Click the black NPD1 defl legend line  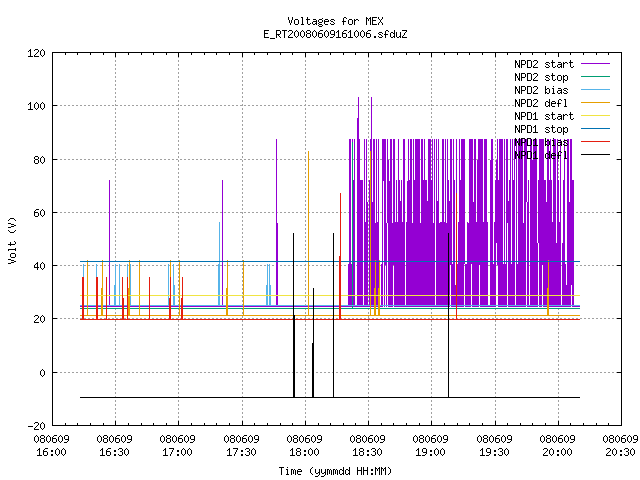pos(595,155)
